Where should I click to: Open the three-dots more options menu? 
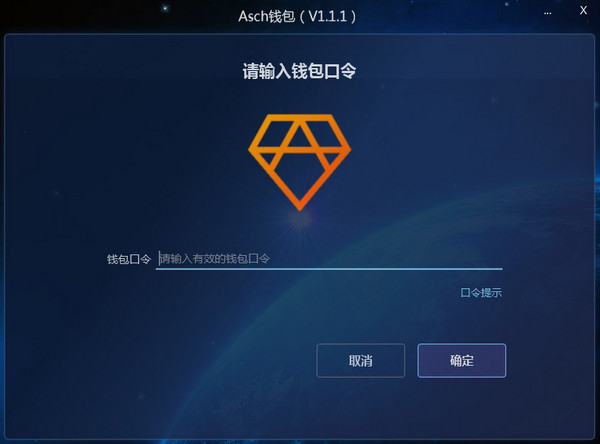point(548,13)
